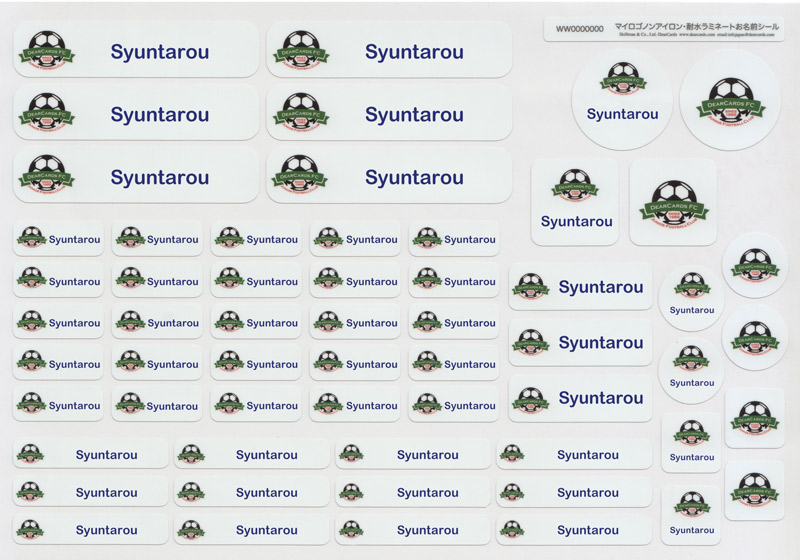Select the last small sticker in the bottom row of the small grid
Image resolution: width=800 pixels, height=560 pixels.
pos(453,405)
